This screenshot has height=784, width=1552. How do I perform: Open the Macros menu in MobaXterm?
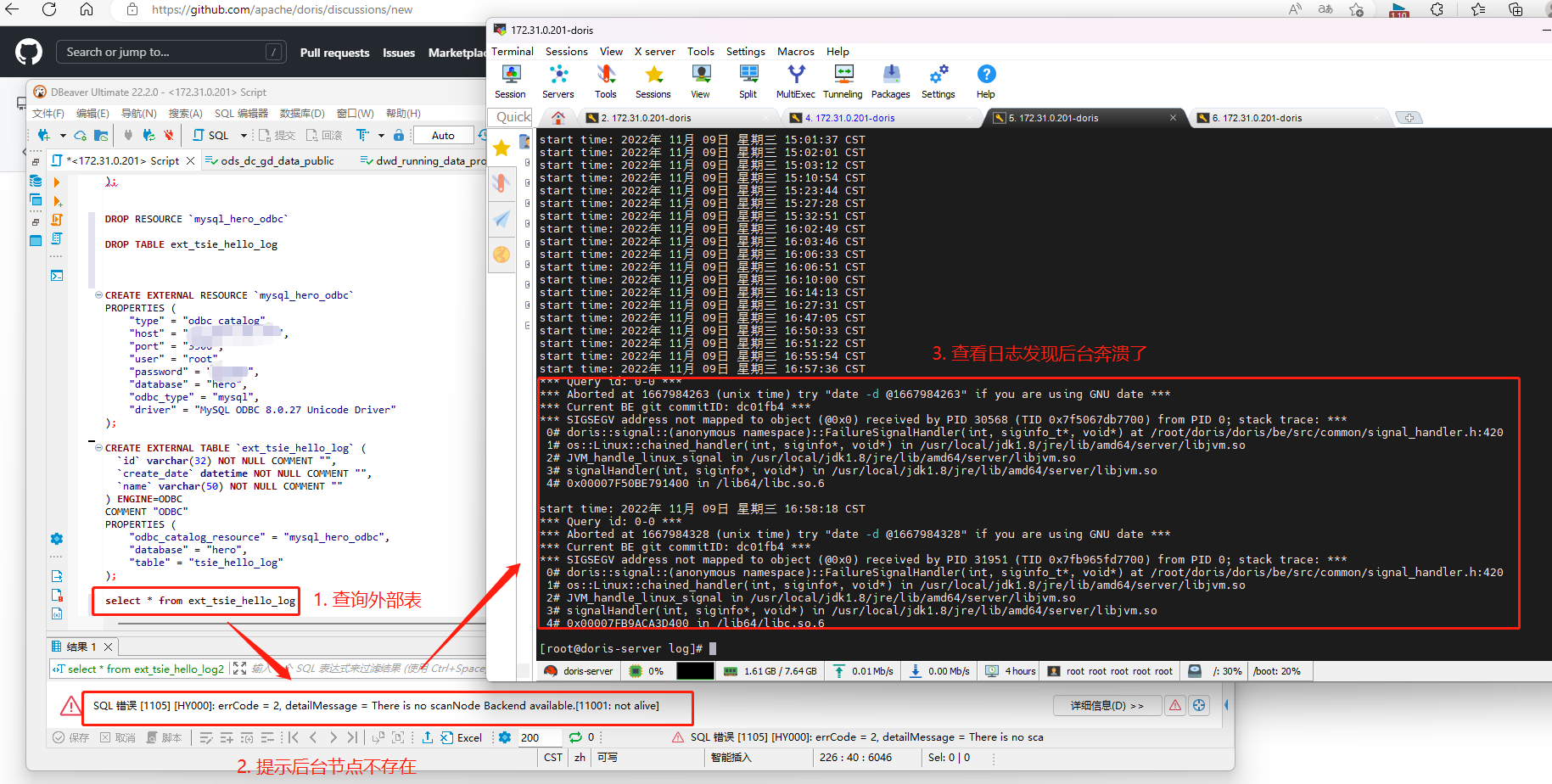click(795, 51)
